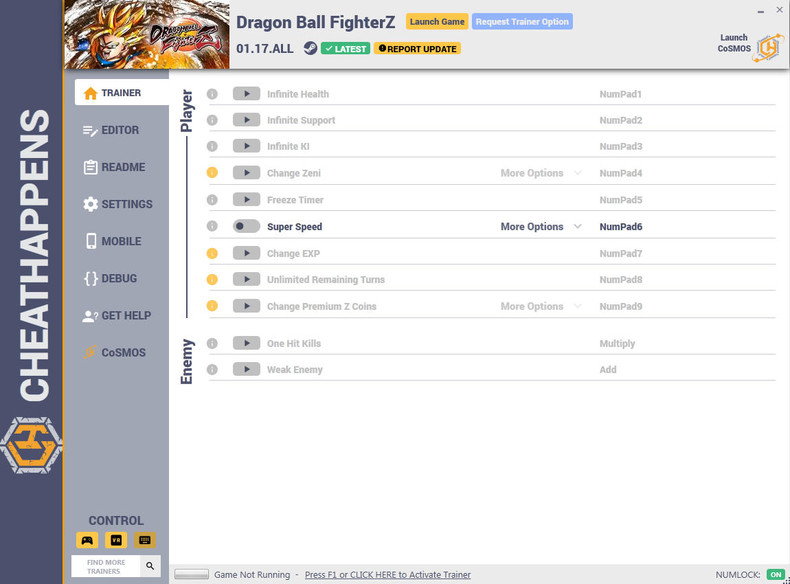Activate the Infinite Support play button
The image size is (790, 584).
(x=246, y=120)
